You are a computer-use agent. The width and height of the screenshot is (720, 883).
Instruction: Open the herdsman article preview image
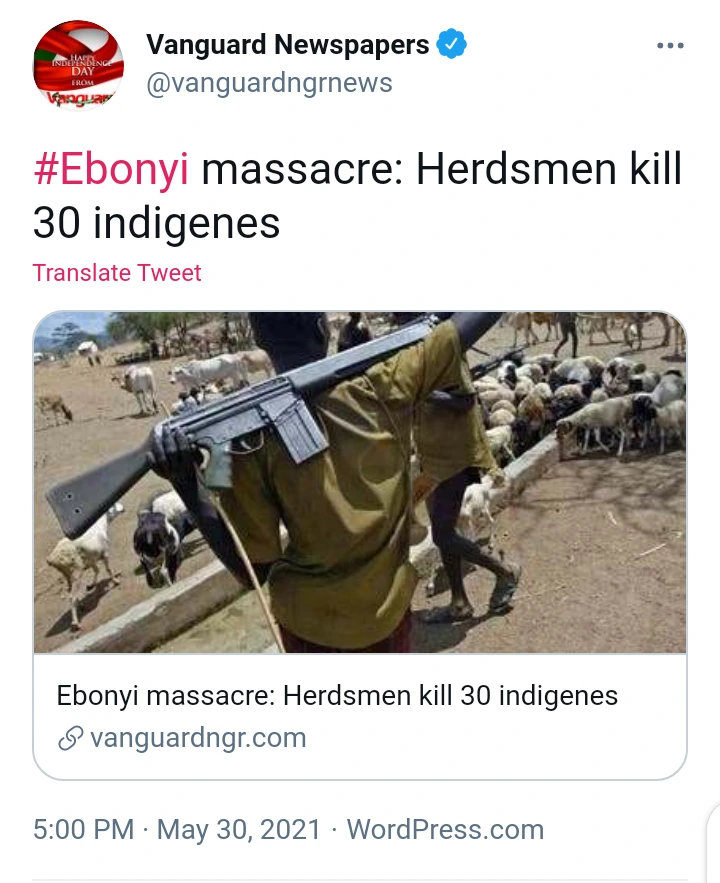360,483
